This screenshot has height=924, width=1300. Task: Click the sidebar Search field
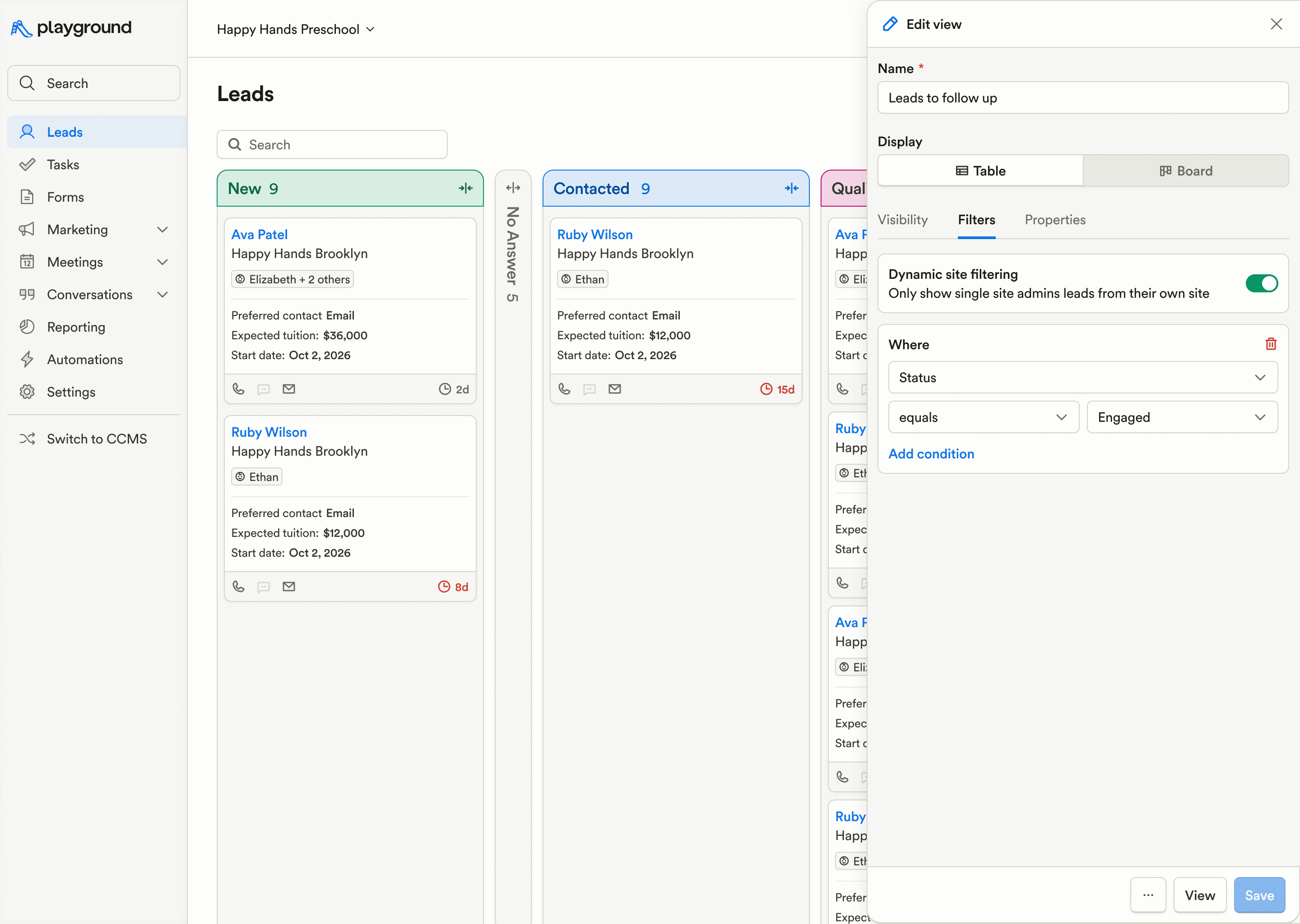[94, 83]
